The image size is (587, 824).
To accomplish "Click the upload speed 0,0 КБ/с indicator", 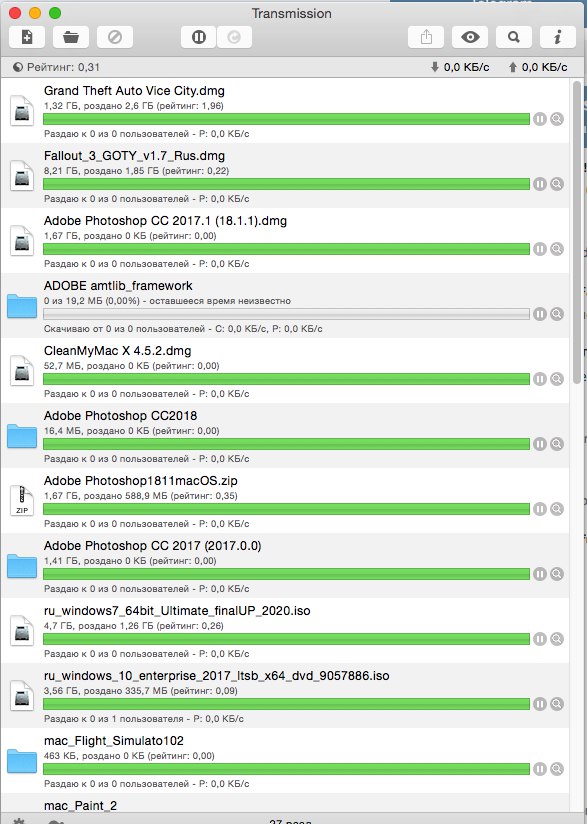I will coord(538,67).
